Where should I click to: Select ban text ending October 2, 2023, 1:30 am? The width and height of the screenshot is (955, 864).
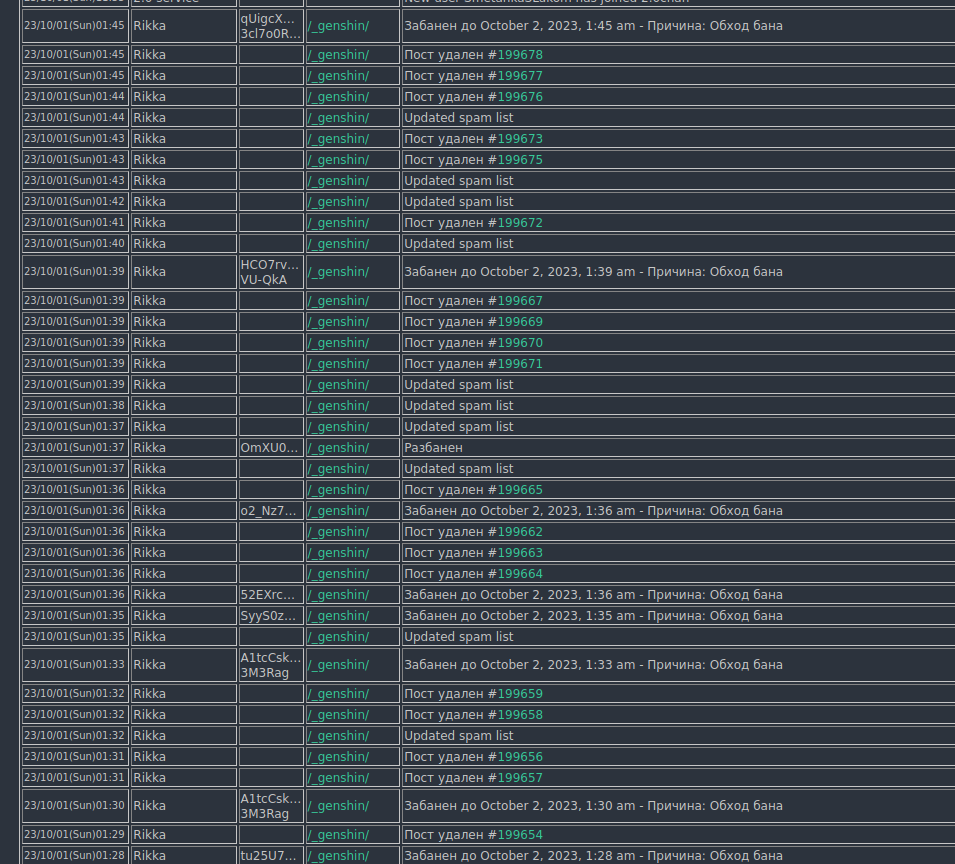pyautogui.click(x=593, y=806)
